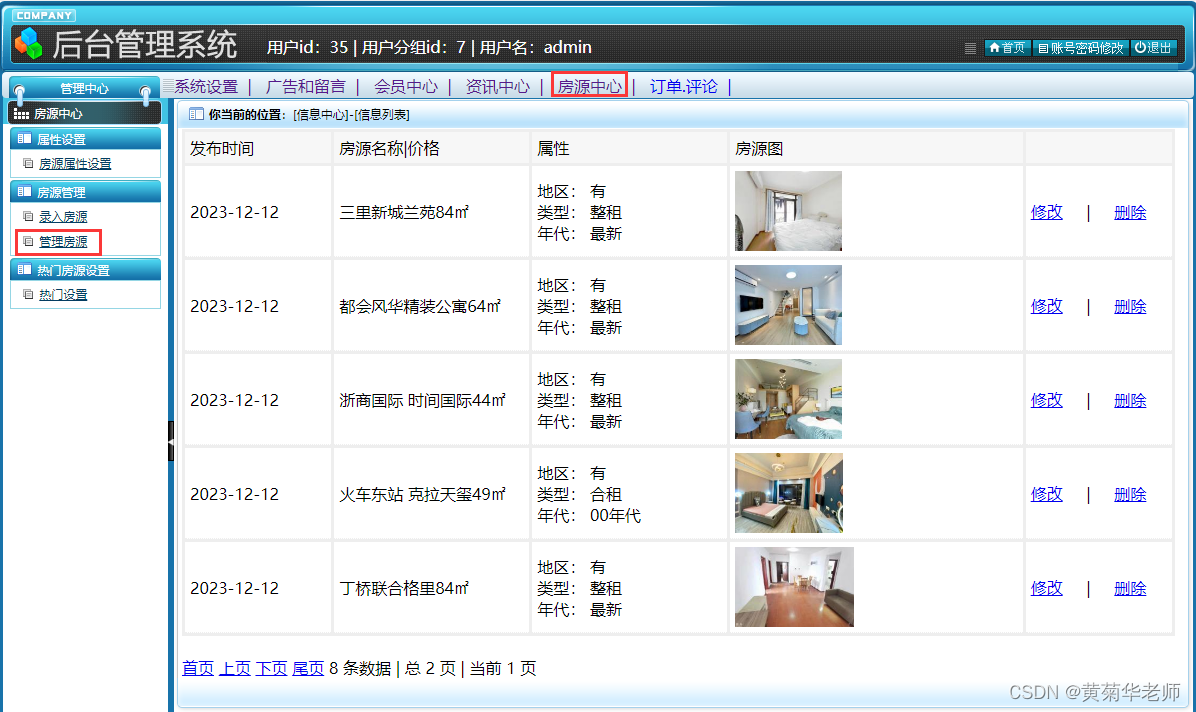
Task: Collapse the 房源管理 sidebar section
Action: 85,192
